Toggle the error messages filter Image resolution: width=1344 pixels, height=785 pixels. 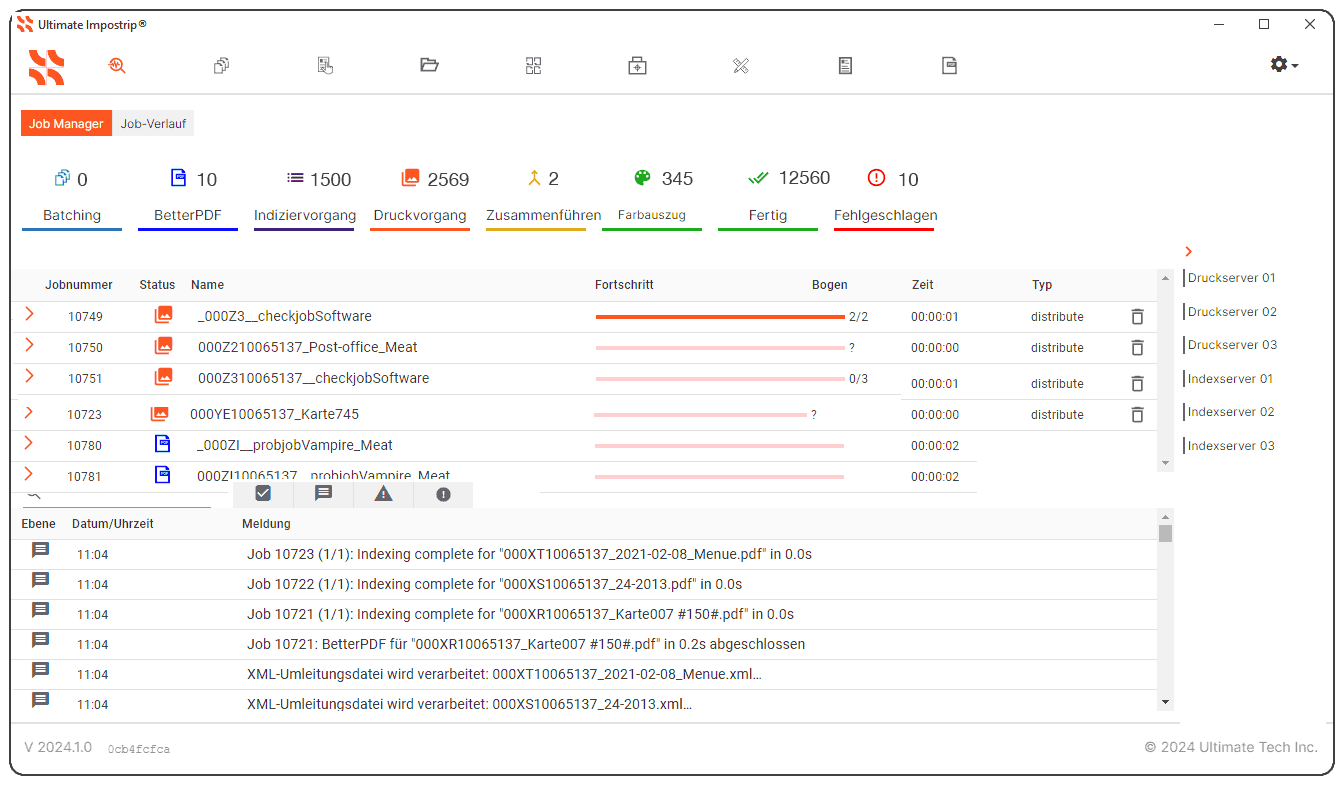click(x=443, y=493)
